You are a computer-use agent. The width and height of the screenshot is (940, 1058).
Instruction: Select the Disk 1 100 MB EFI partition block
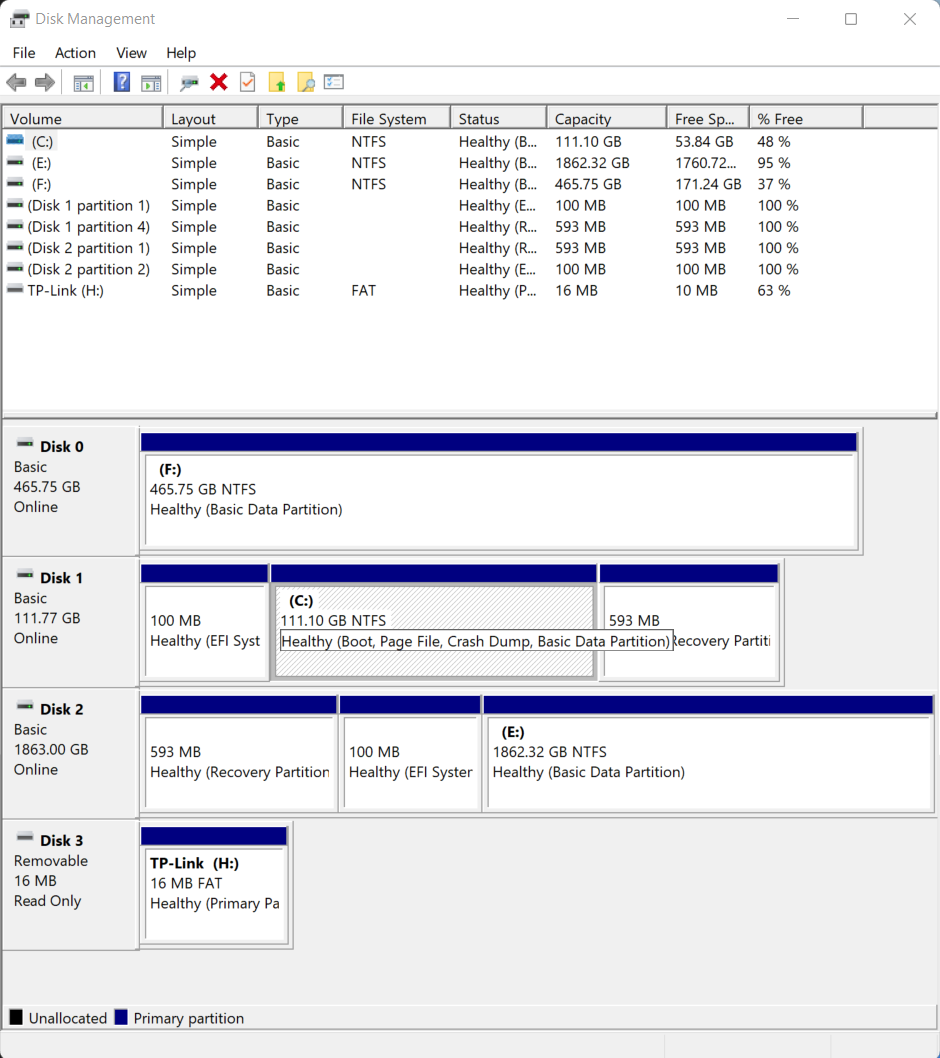[204, 622]
